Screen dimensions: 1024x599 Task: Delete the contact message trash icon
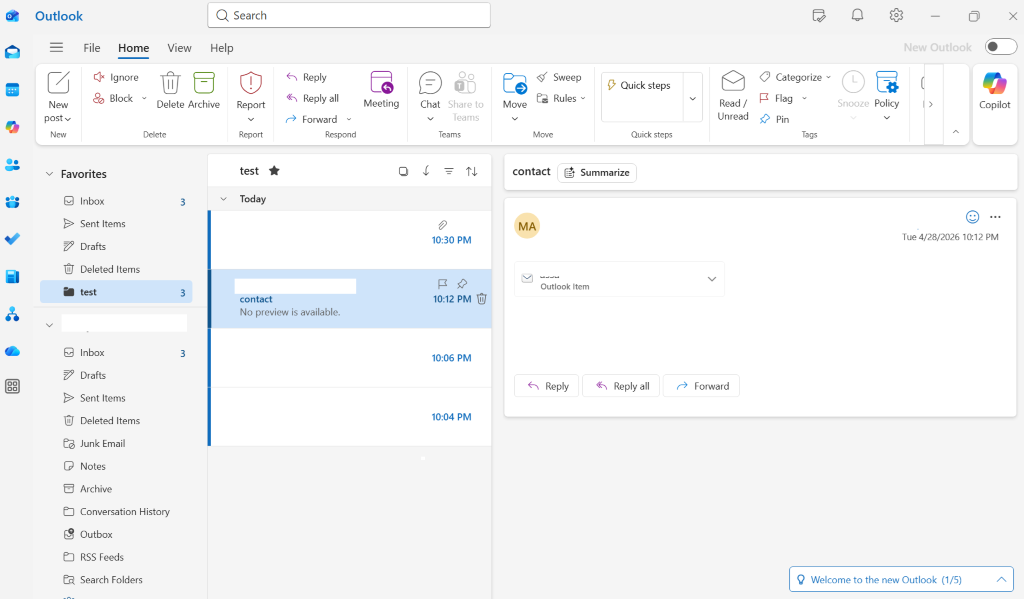482,299
